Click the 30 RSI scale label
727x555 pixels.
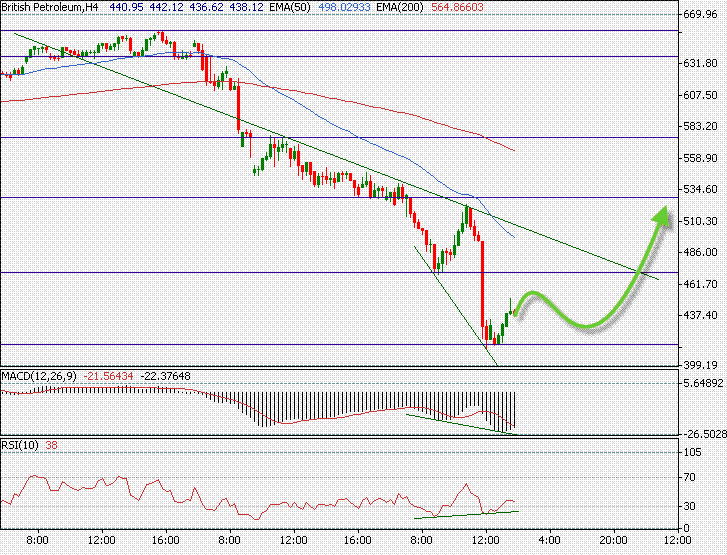coord(690,506)
